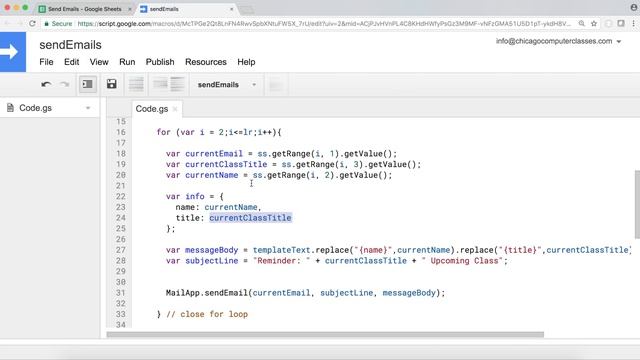Click the vertical scrollbar of the editor
The image size is (640, 360).
[x=637, y=204]
